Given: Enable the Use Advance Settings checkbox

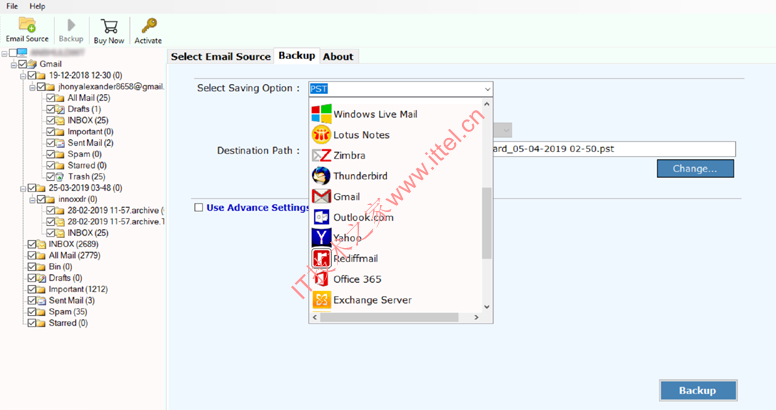Looking at the screenshot, I should (198, 207).
